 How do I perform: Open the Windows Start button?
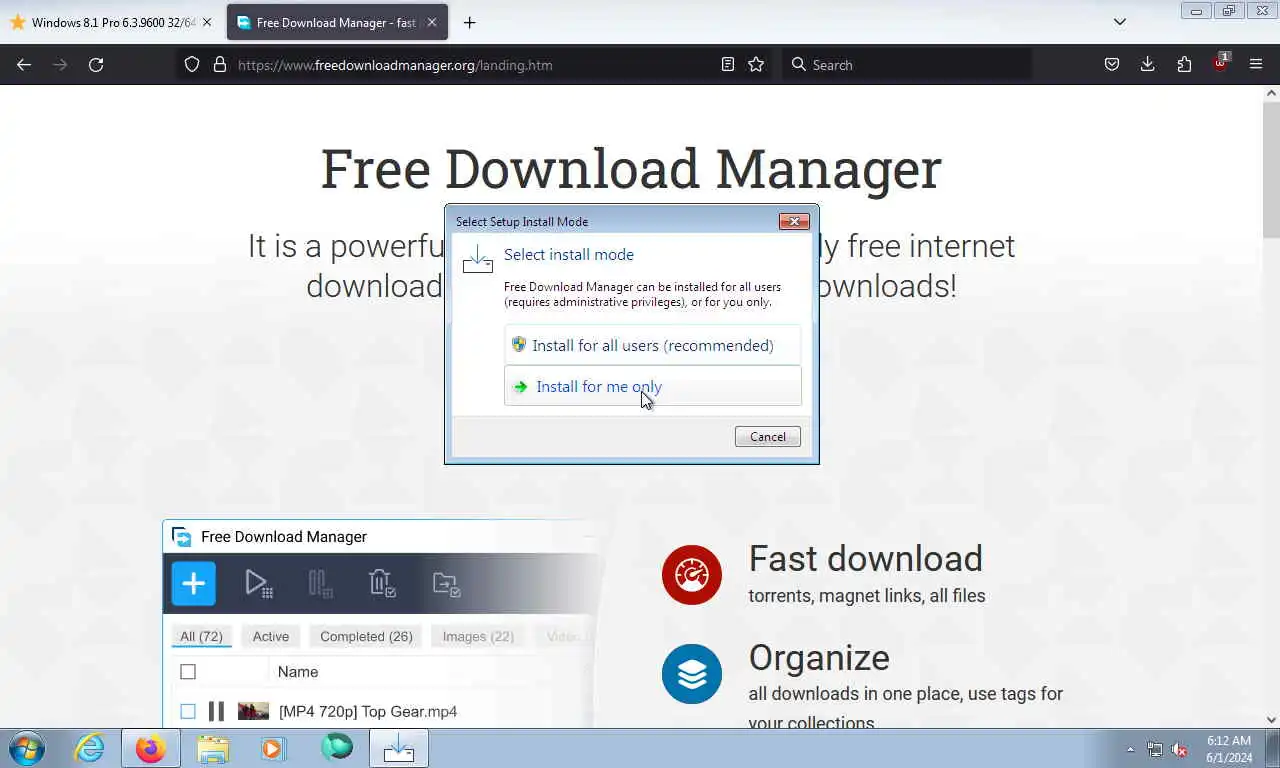point(26,748)
